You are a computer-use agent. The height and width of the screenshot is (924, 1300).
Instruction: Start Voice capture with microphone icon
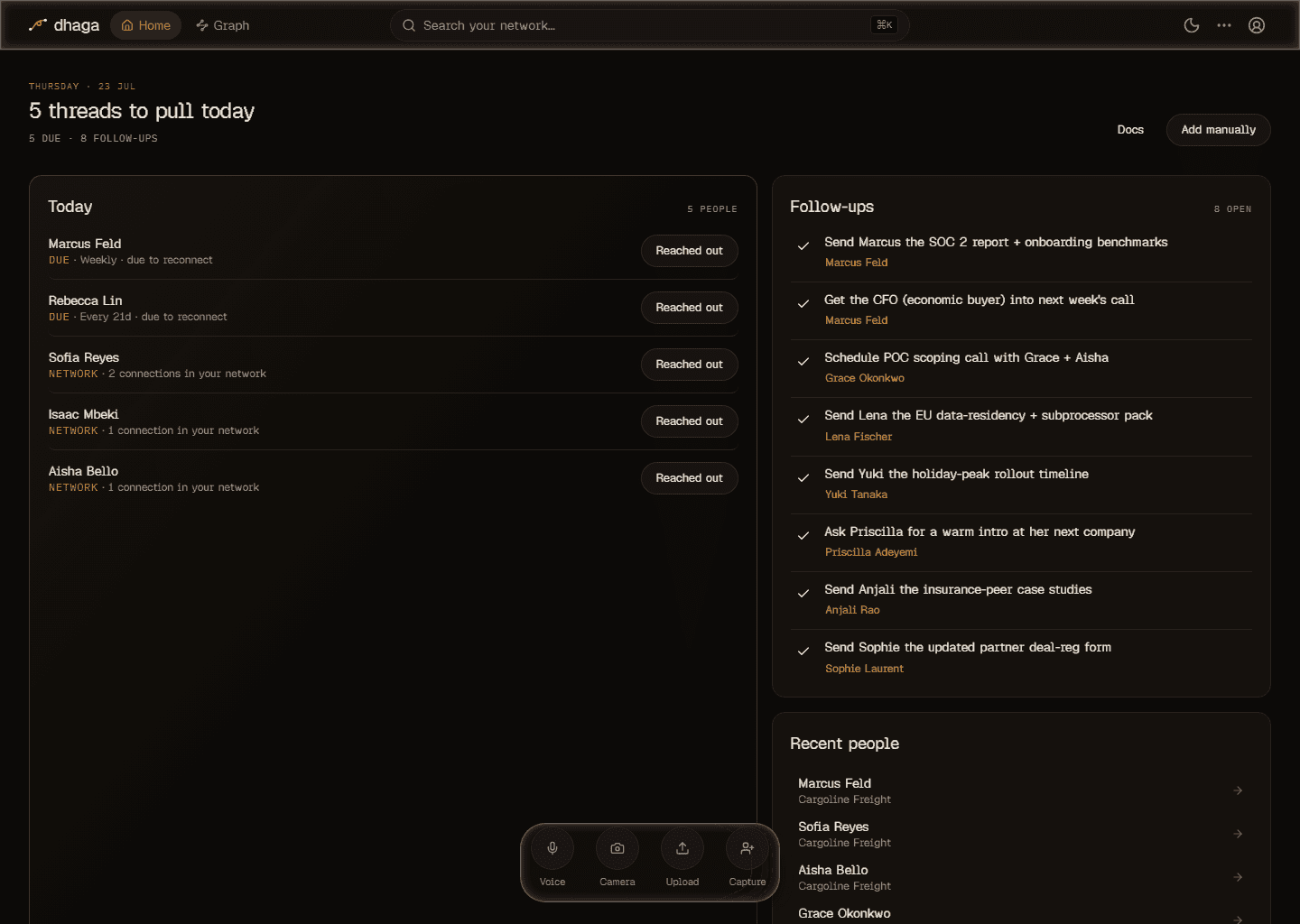coord(552,848)
